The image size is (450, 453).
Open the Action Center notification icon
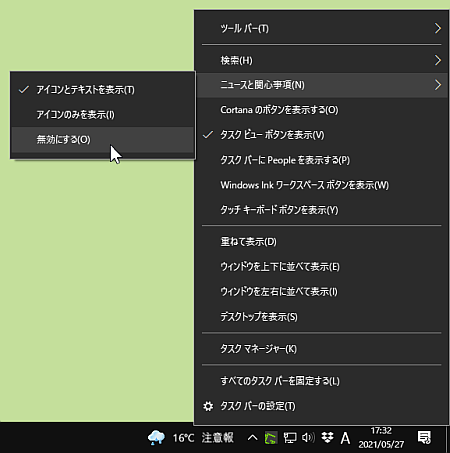(x=424, y=437)
